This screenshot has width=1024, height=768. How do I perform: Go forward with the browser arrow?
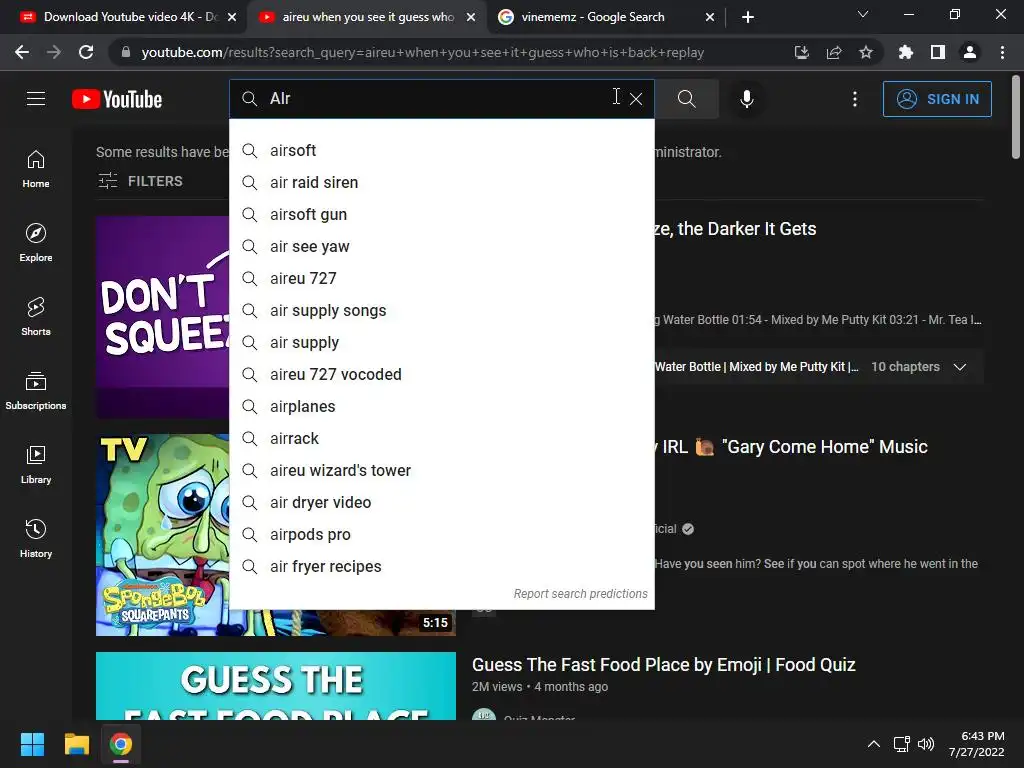(x=54, y=52)
